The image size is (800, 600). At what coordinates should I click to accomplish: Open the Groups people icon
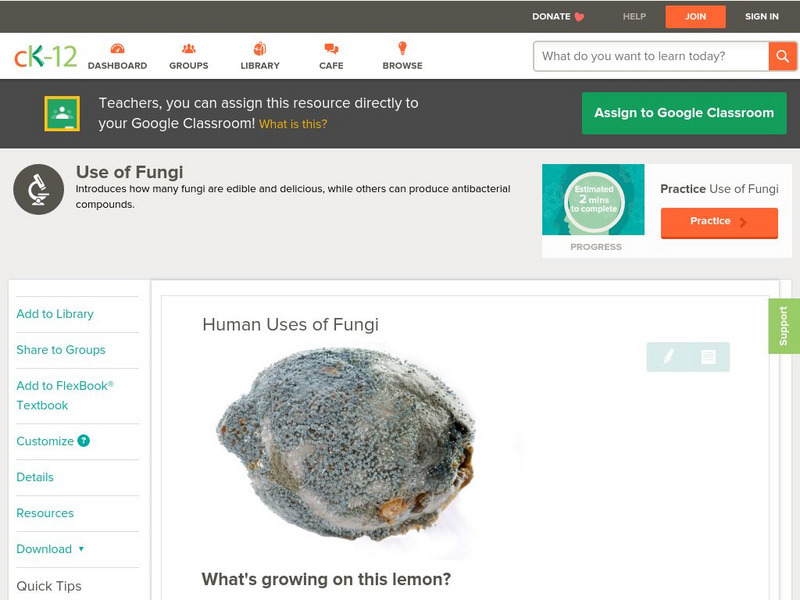(189, 49)
